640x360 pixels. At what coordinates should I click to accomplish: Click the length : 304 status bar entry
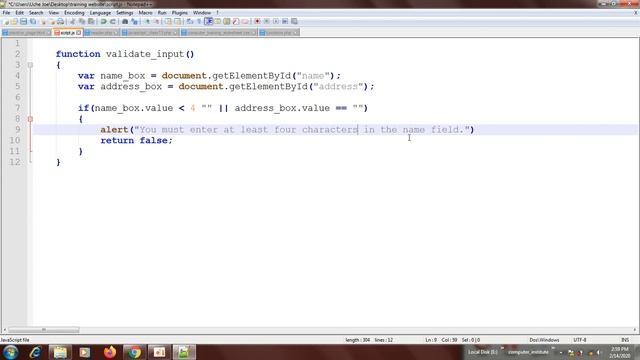358,340
